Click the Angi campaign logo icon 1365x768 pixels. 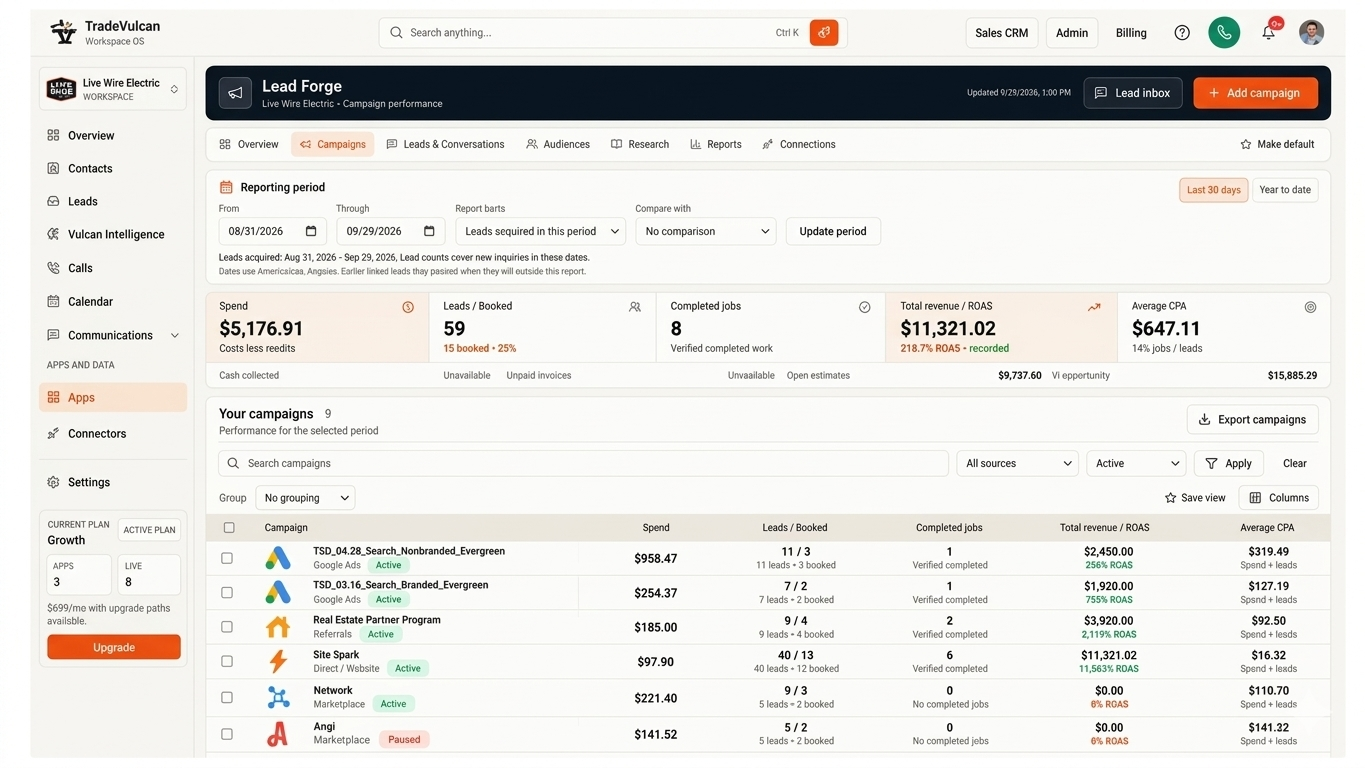coord(278,734)
